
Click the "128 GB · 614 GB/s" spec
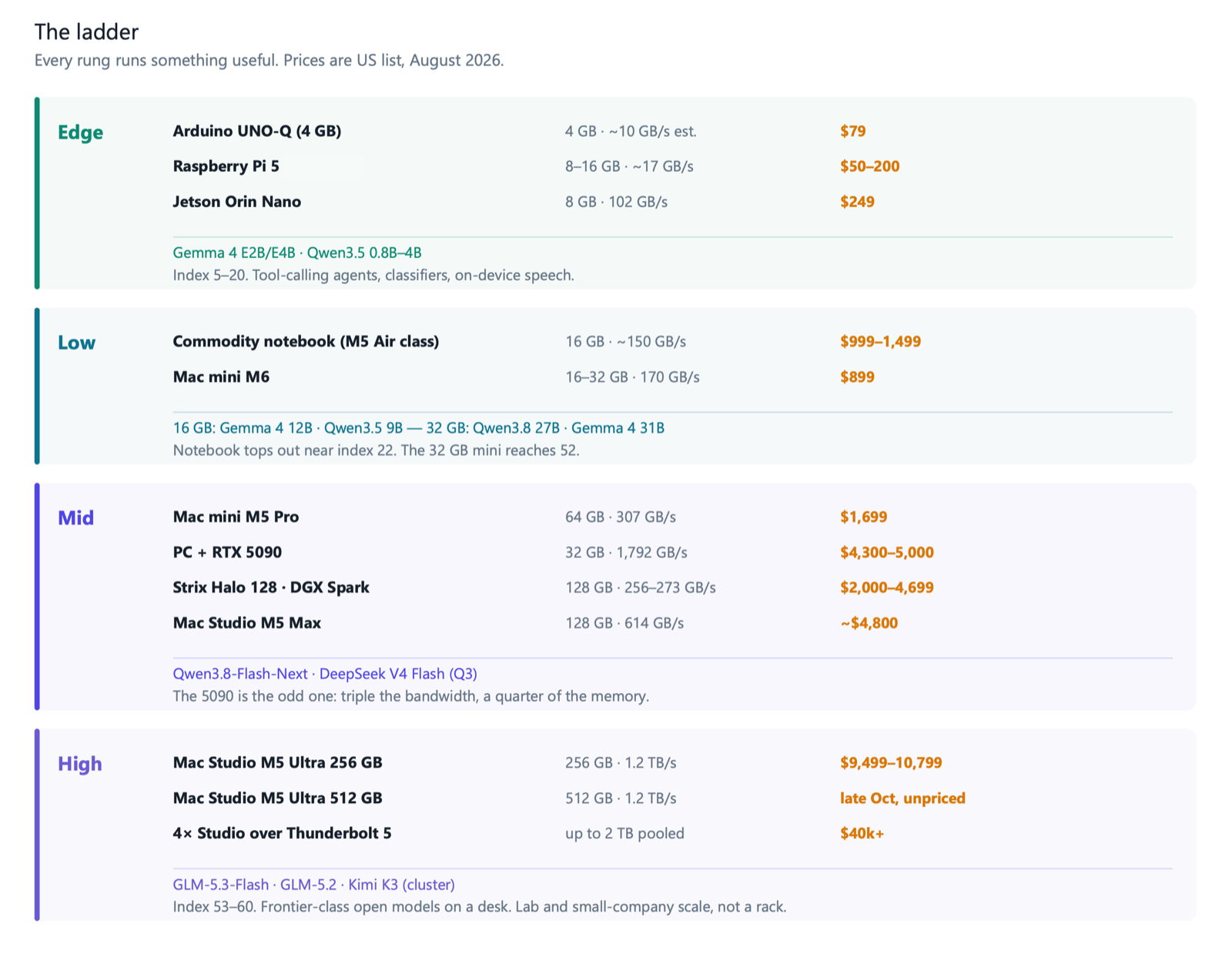click(624, 623)
